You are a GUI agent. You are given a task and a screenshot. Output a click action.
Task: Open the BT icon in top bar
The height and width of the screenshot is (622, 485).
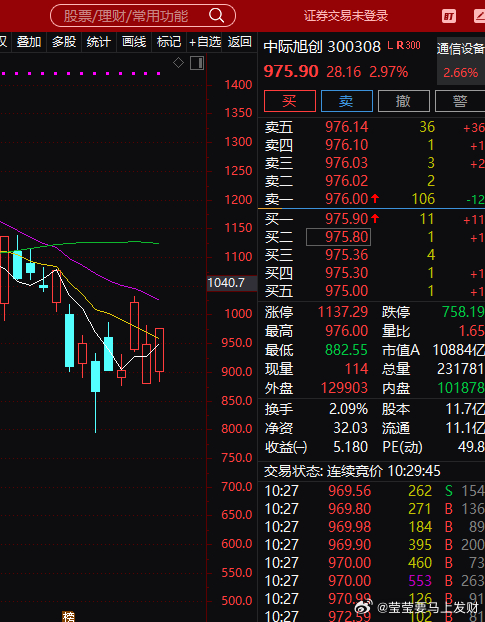449,16
